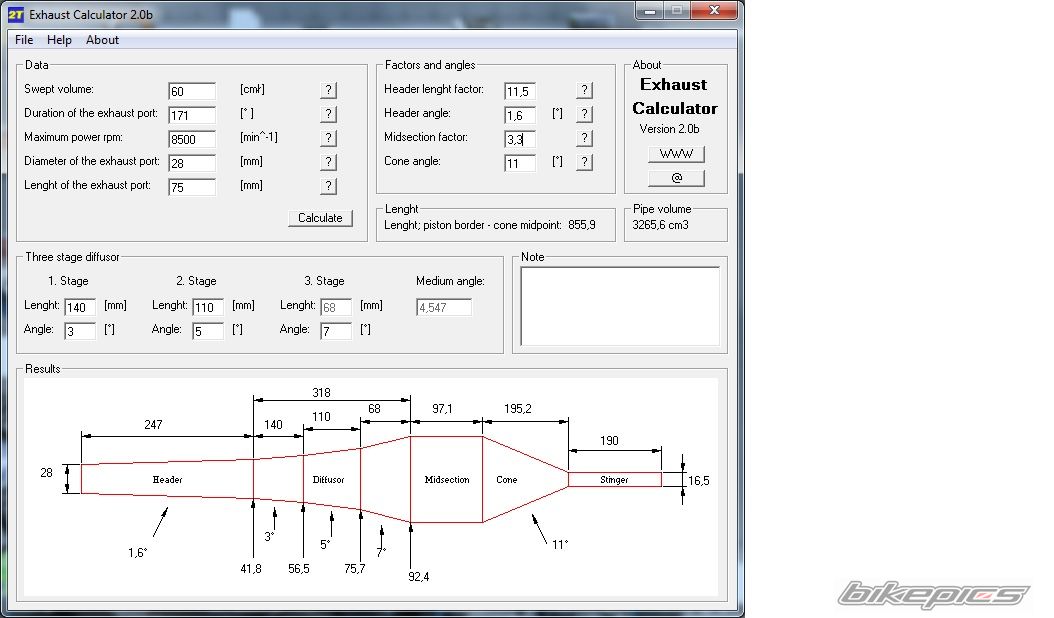Click the exhaust port length field

pyautogui.click(x=192, y=187)
